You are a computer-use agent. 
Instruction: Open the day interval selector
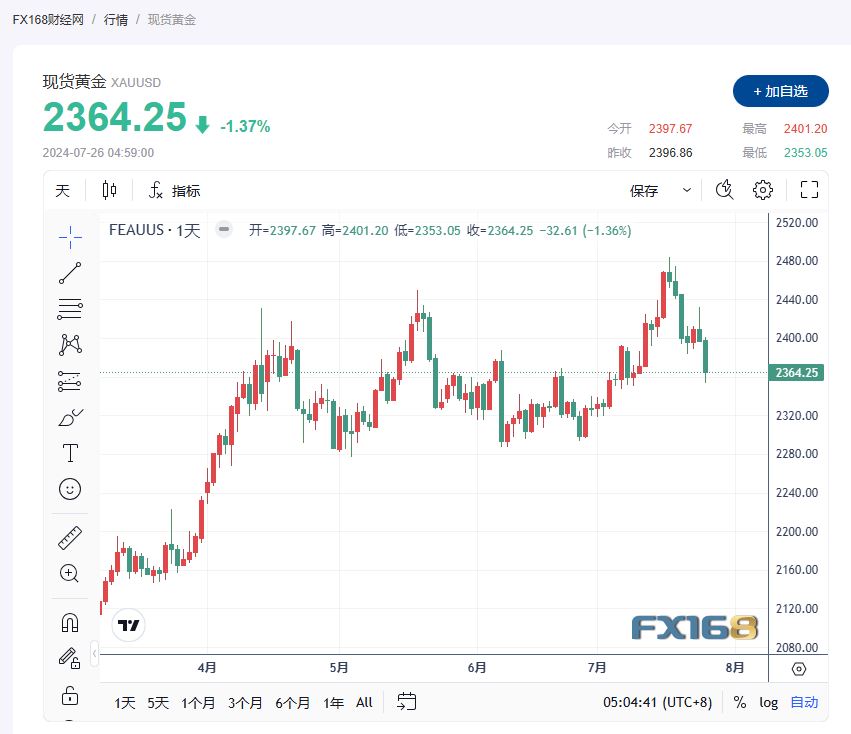coord(63,190)
